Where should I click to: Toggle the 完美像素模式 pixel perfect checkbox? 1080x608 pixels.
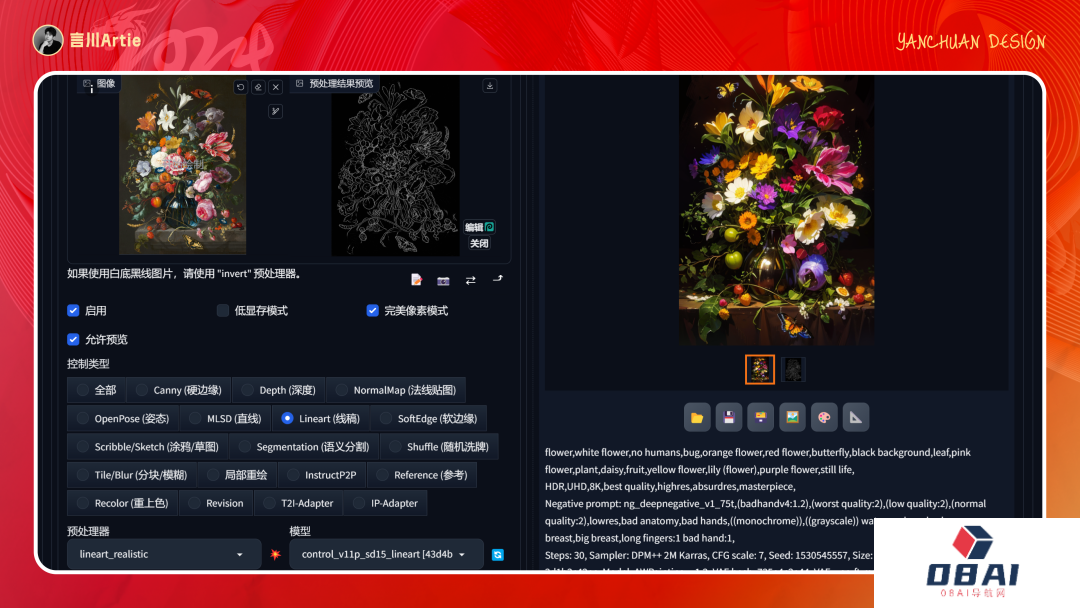pos(373,311)
